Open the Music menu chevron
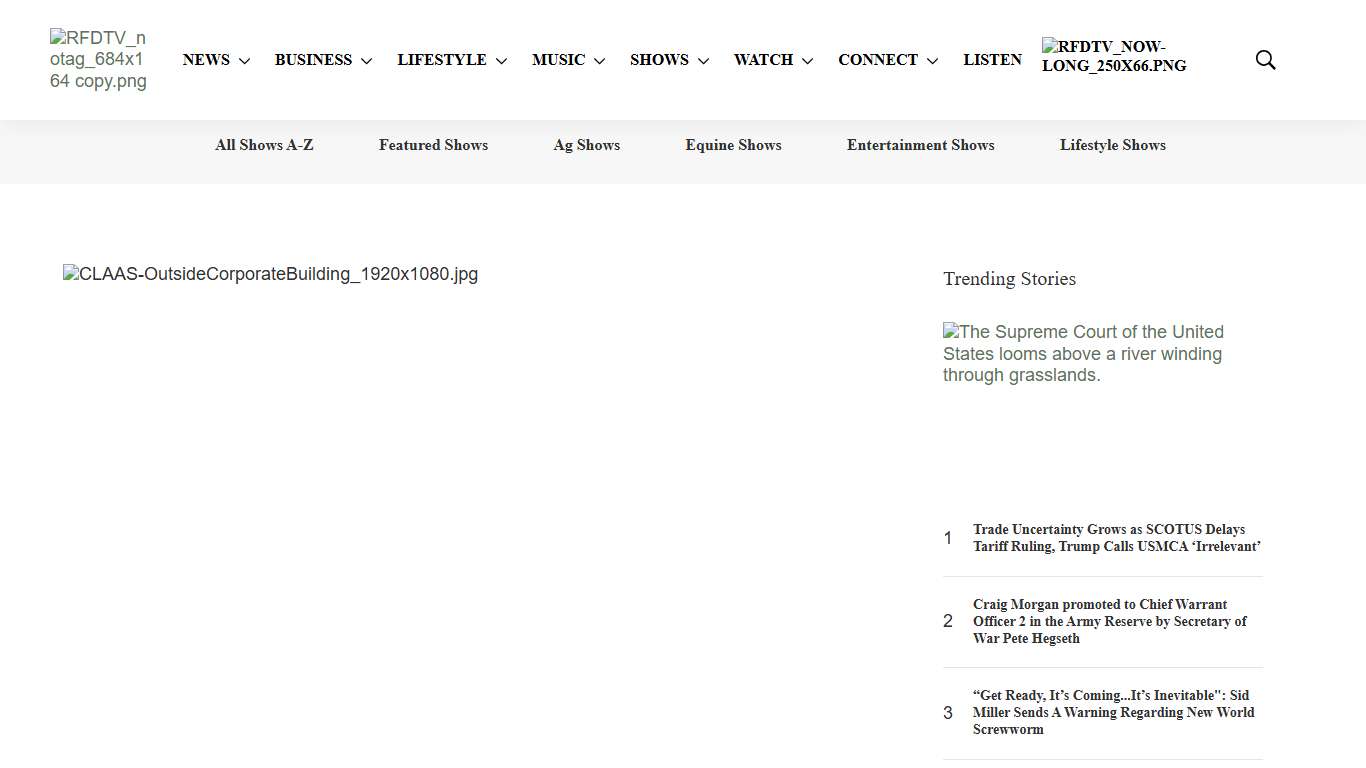 point(599,61)
